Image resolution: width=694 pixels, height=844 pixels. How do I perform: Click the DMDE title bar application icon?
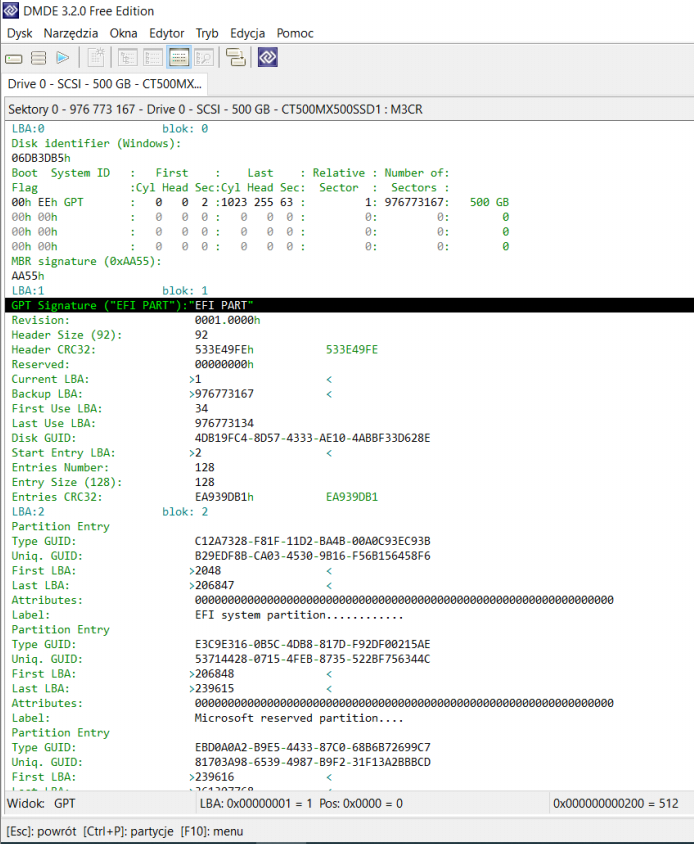(11, 10)
